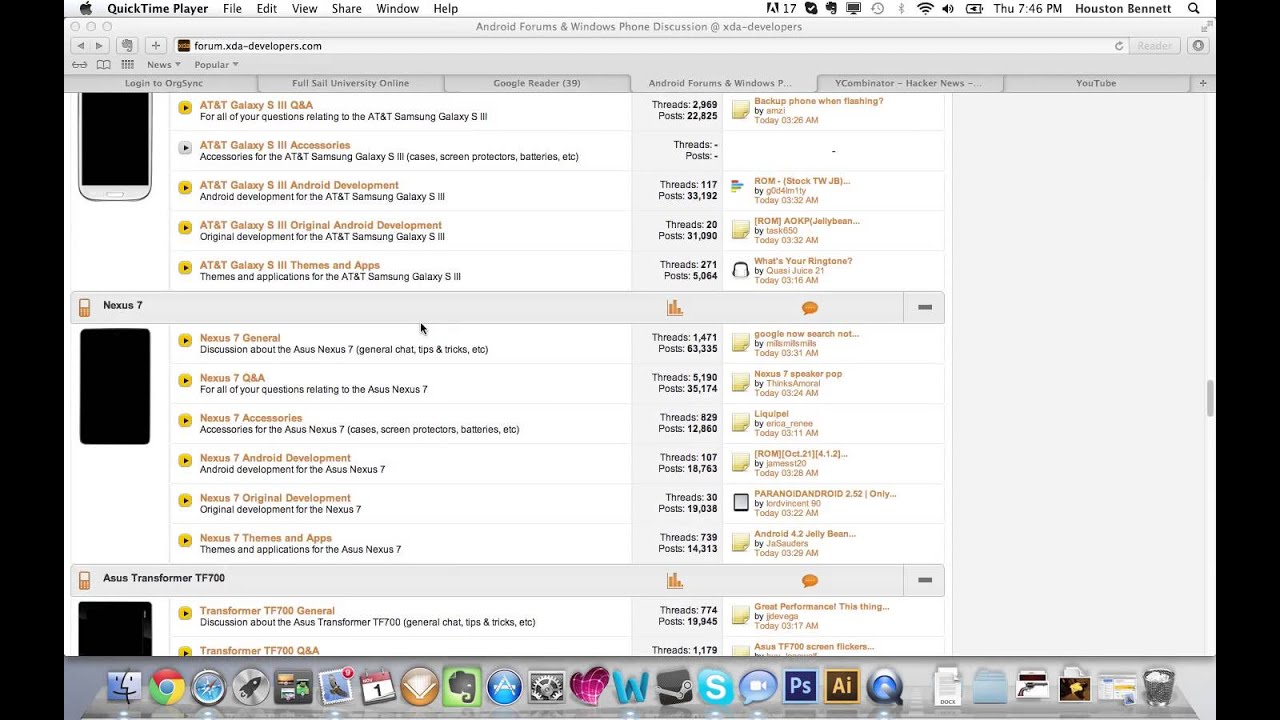Switch to the YouTube tab
Image resolution: width=1280 pixels, height=720 pixels.
tap(1096, 83)
